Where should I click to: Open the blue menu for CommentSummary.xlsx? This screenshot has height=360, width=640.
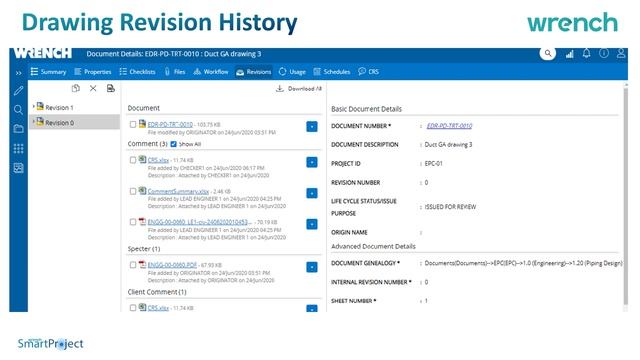point(312,193)
